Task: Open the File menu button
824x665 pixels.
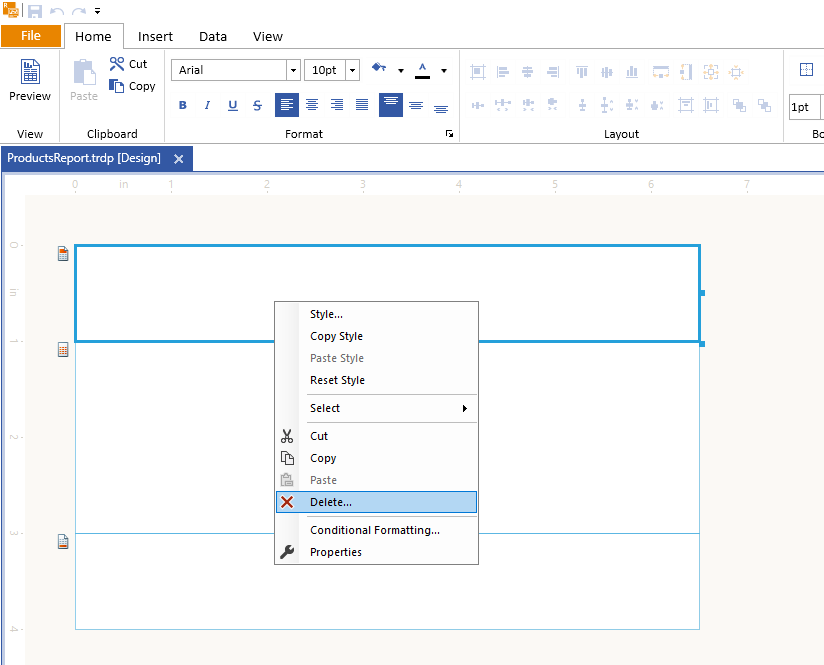Action: pos(31,36)
